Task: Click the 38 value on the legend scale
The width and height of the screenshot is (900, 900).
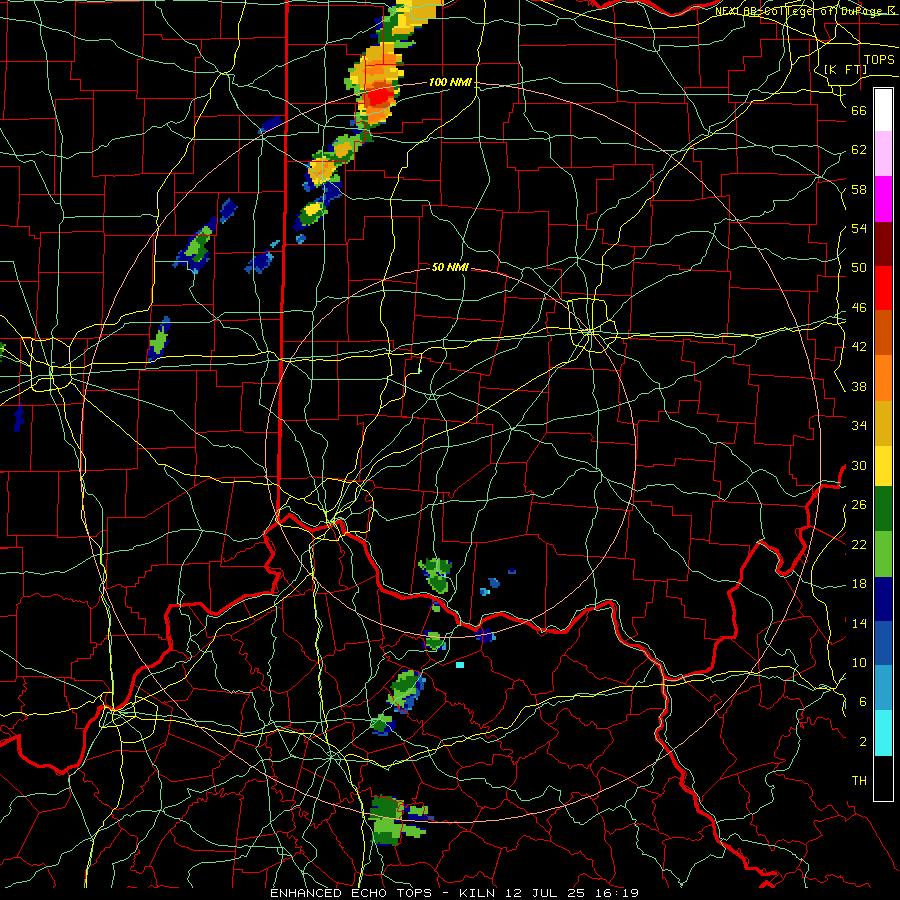Action: click(x=859, y=386)
